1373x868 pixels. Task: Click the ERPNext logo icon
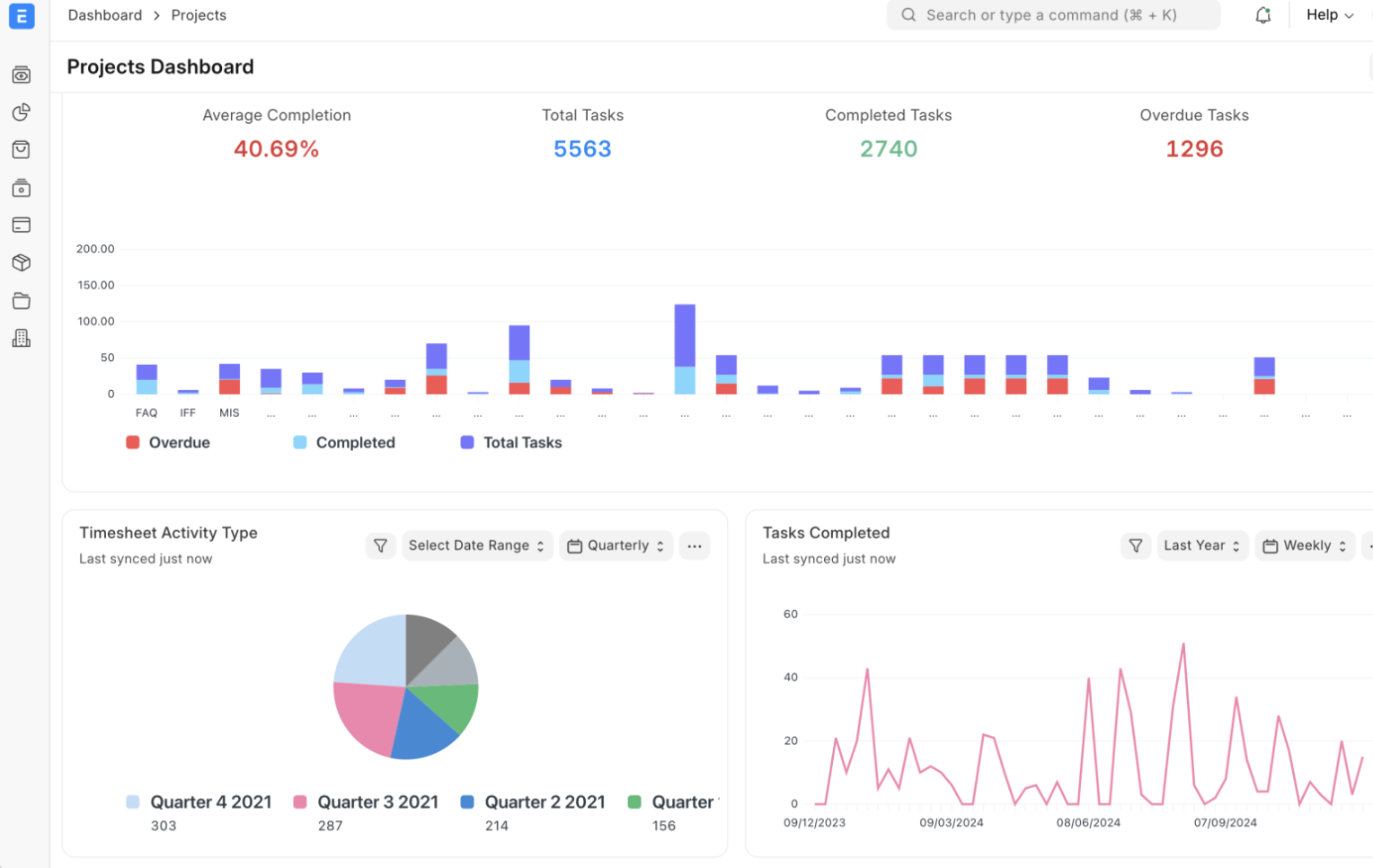[22, 15]
